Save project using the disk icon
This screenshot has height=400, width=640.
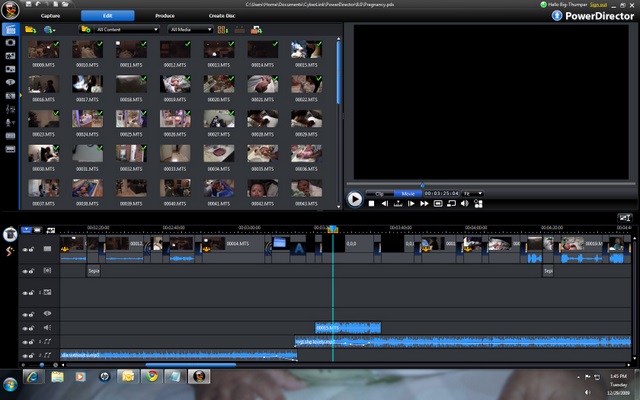(x=29, y=4)
